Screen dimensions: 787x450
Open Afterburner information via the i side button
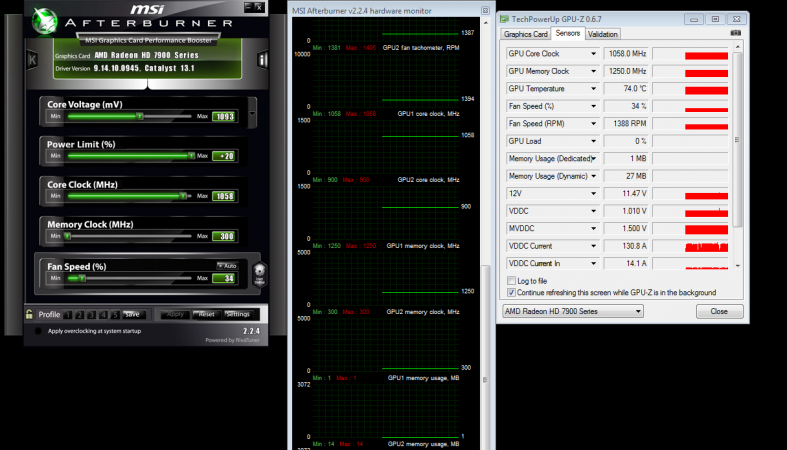point(263,60)
